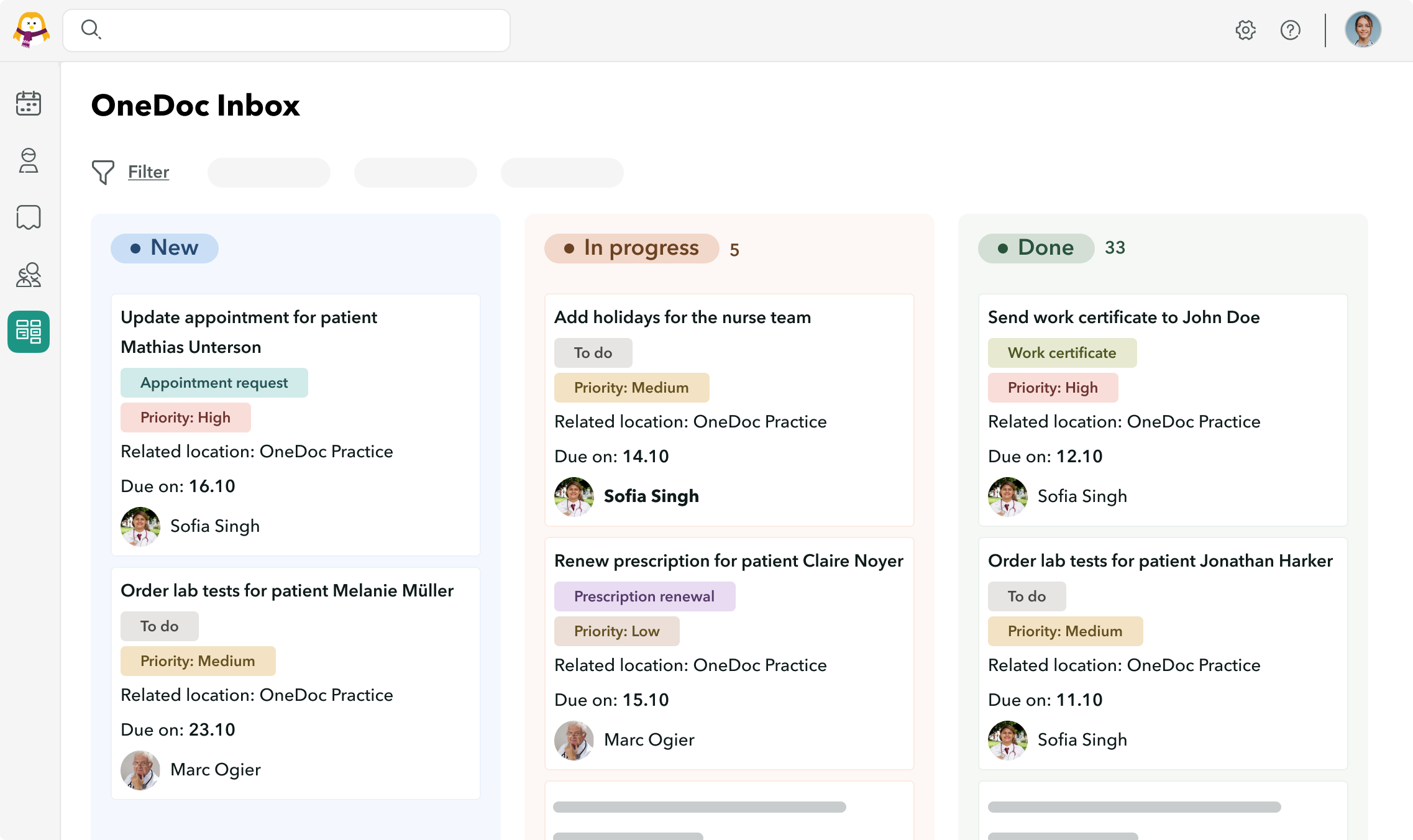Image resolution: width=1413 pixels, height=840 pixels.
Task: Open the bookmarks section in the sidebar
Action: tap(28, 217)
